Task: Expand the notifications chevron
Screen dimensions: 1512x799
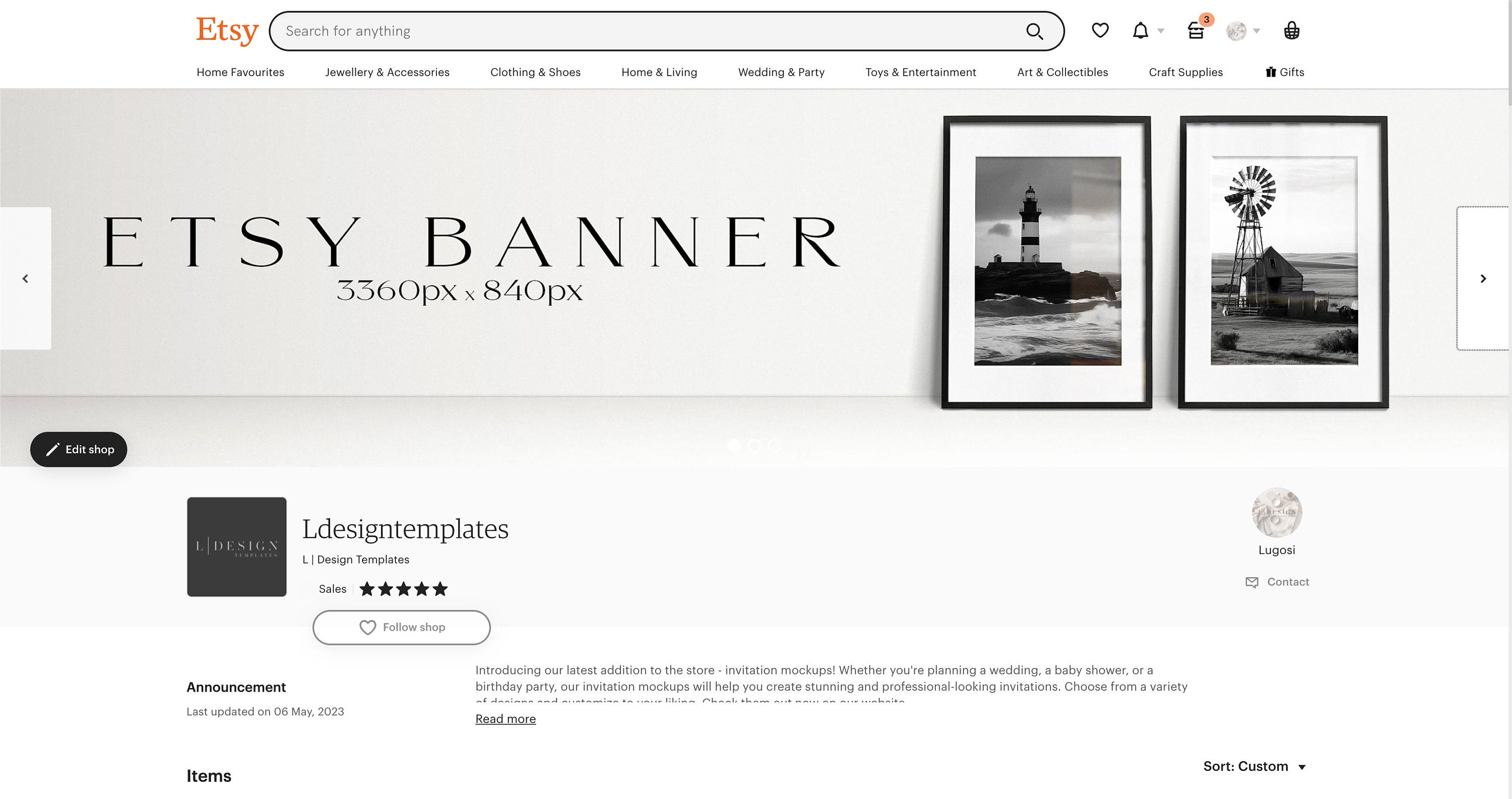Action: (1160, 31)
